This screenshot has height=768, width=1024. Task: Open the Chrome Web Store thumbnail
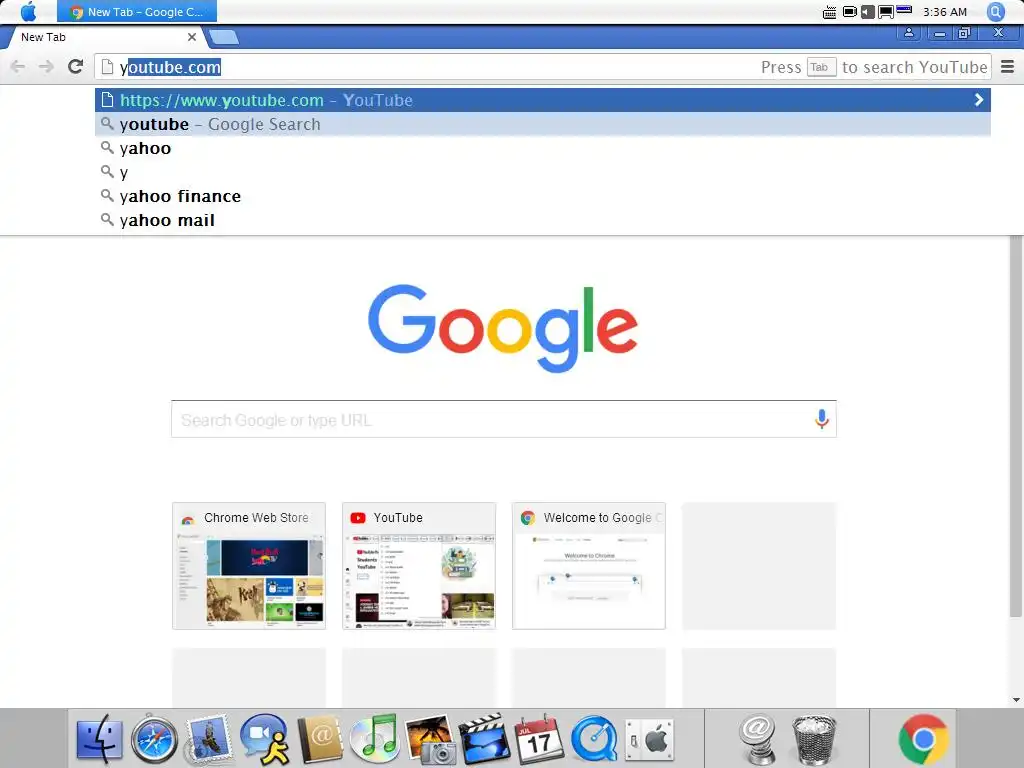pyautogui.click(x=249, y=566)
